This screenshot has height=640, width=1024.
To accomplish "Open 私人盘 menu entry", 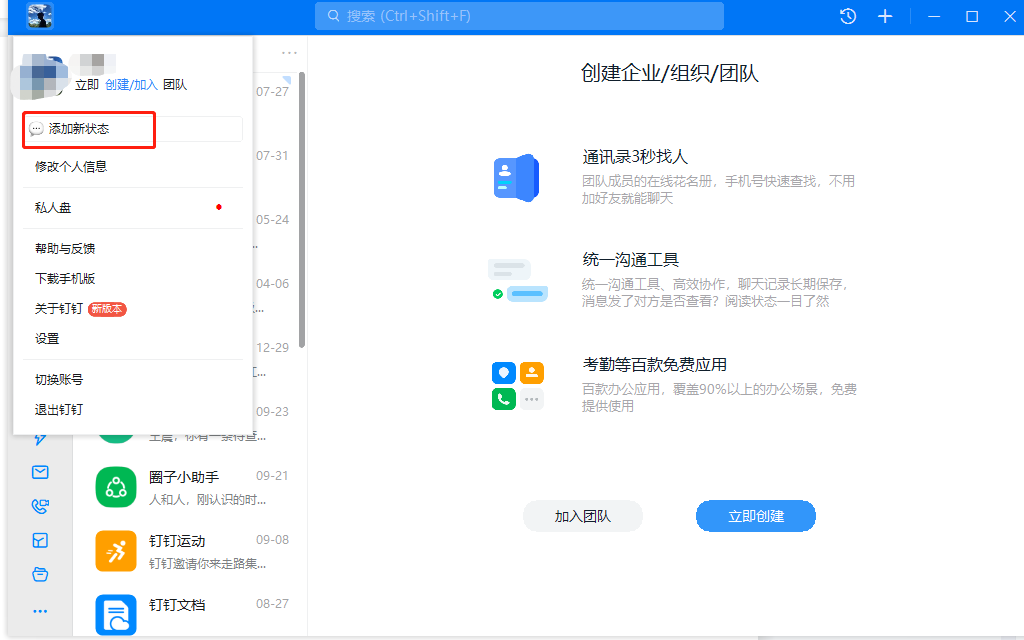I will (53, 208).
